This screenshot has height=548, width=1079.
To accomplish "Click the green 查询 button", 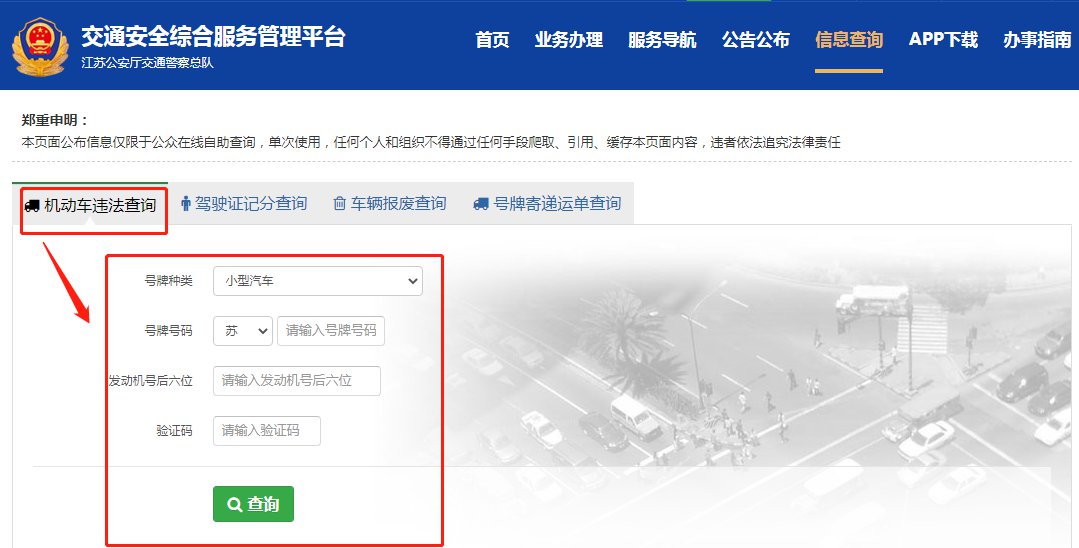I will click(x=253, y=504).
